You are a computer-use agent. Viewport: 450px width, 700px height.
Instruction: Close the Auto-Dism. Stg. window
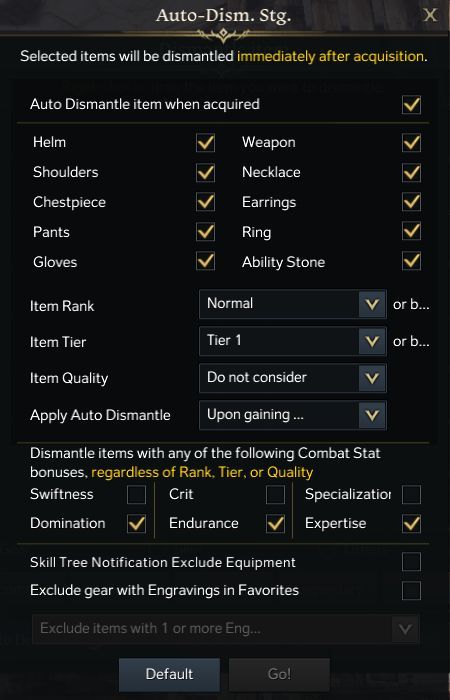pyautogui.click(x=430, y=15)
